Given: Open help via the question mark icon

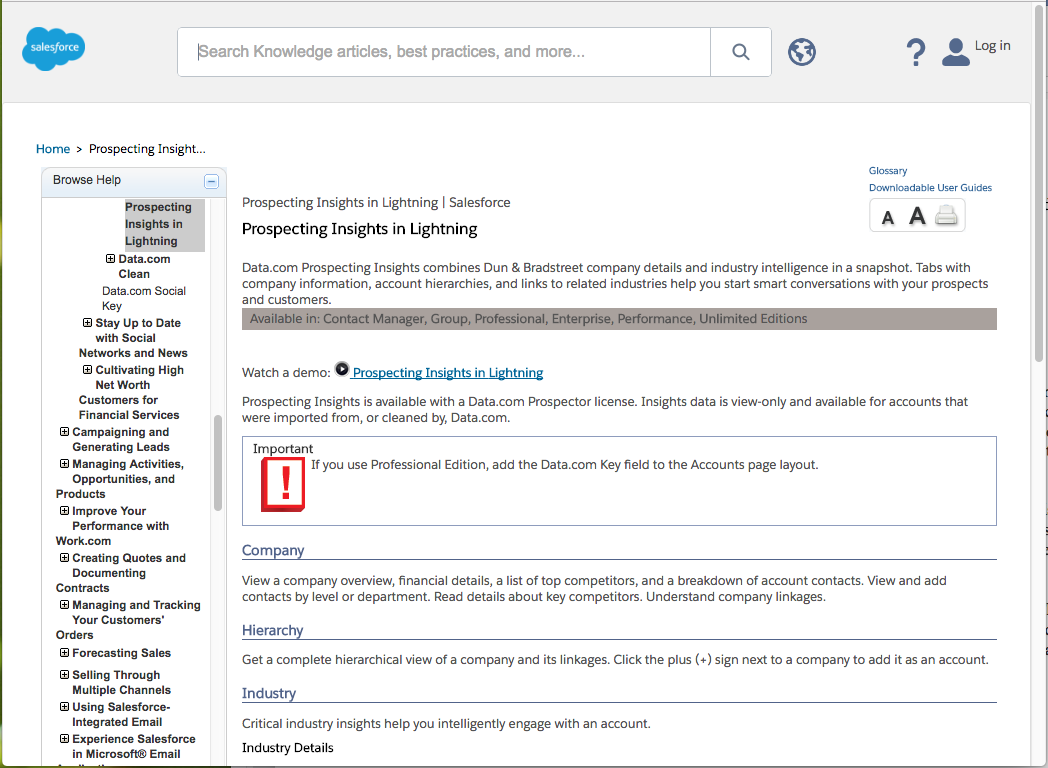Looking at the screenshot, I should pyautogui.click(x=915, y=51).
